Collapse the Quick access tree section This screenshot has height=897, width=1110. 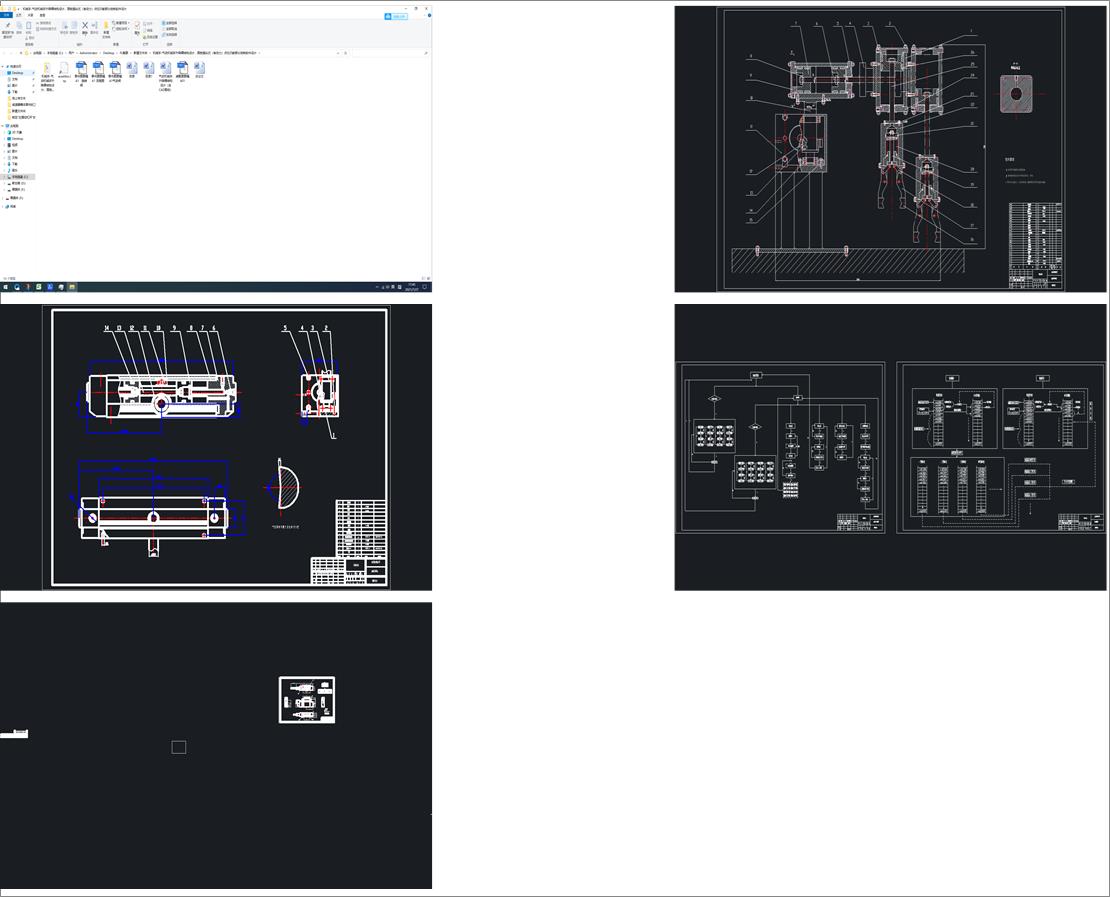point(4,67)
